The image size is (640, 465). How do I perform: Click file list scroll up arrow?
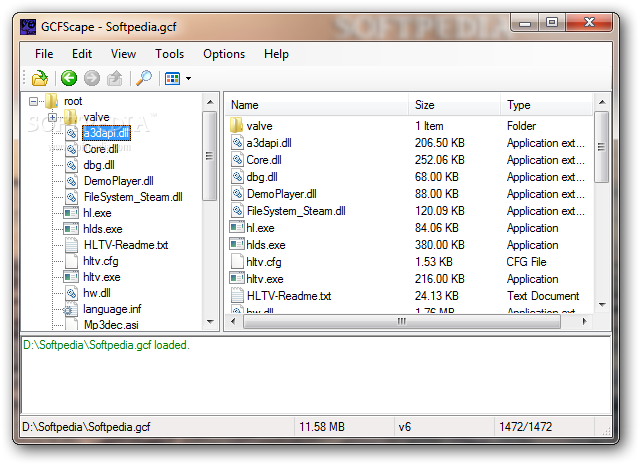602,102
